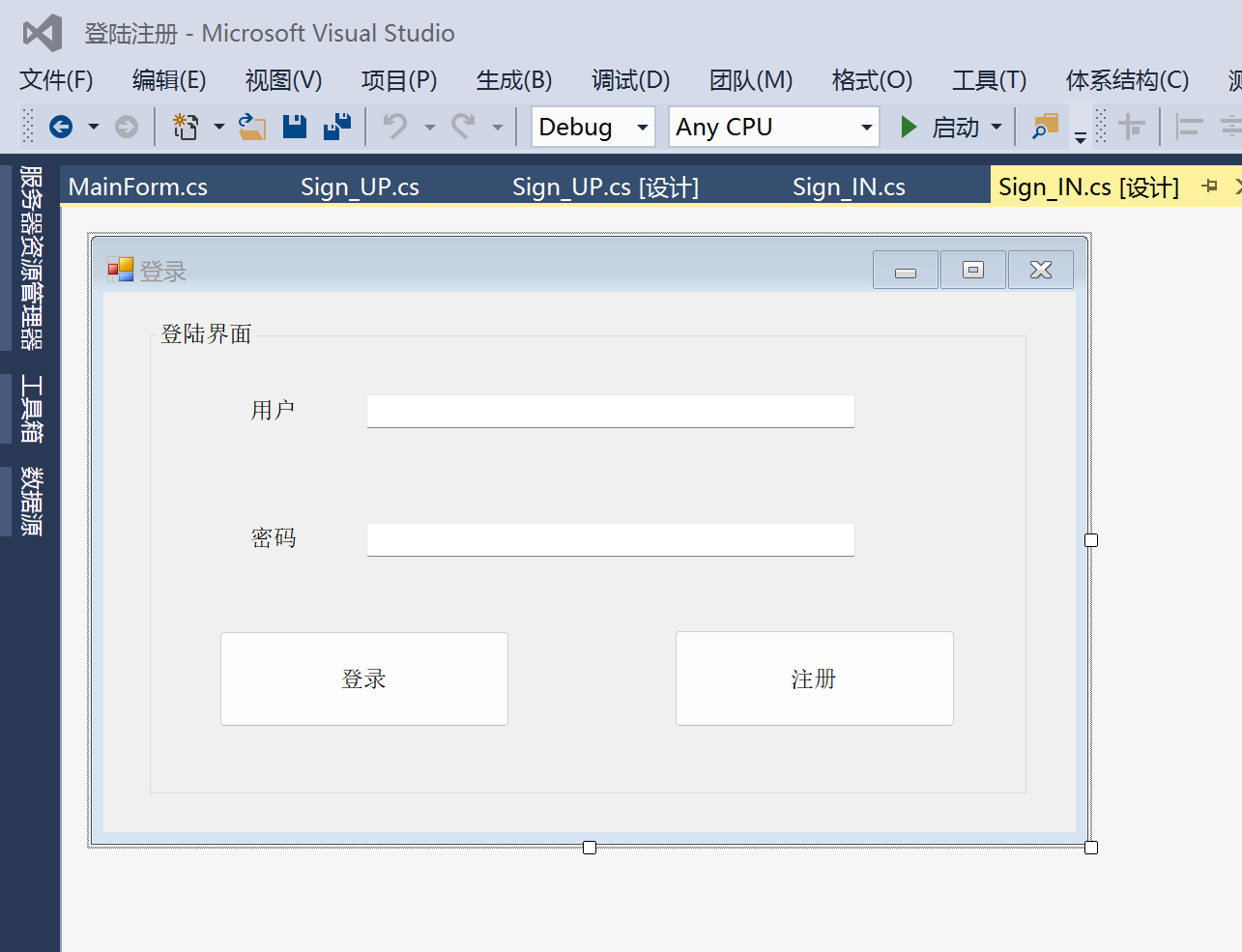Open the Redo history dropdown arrow

tap(498, 127)
